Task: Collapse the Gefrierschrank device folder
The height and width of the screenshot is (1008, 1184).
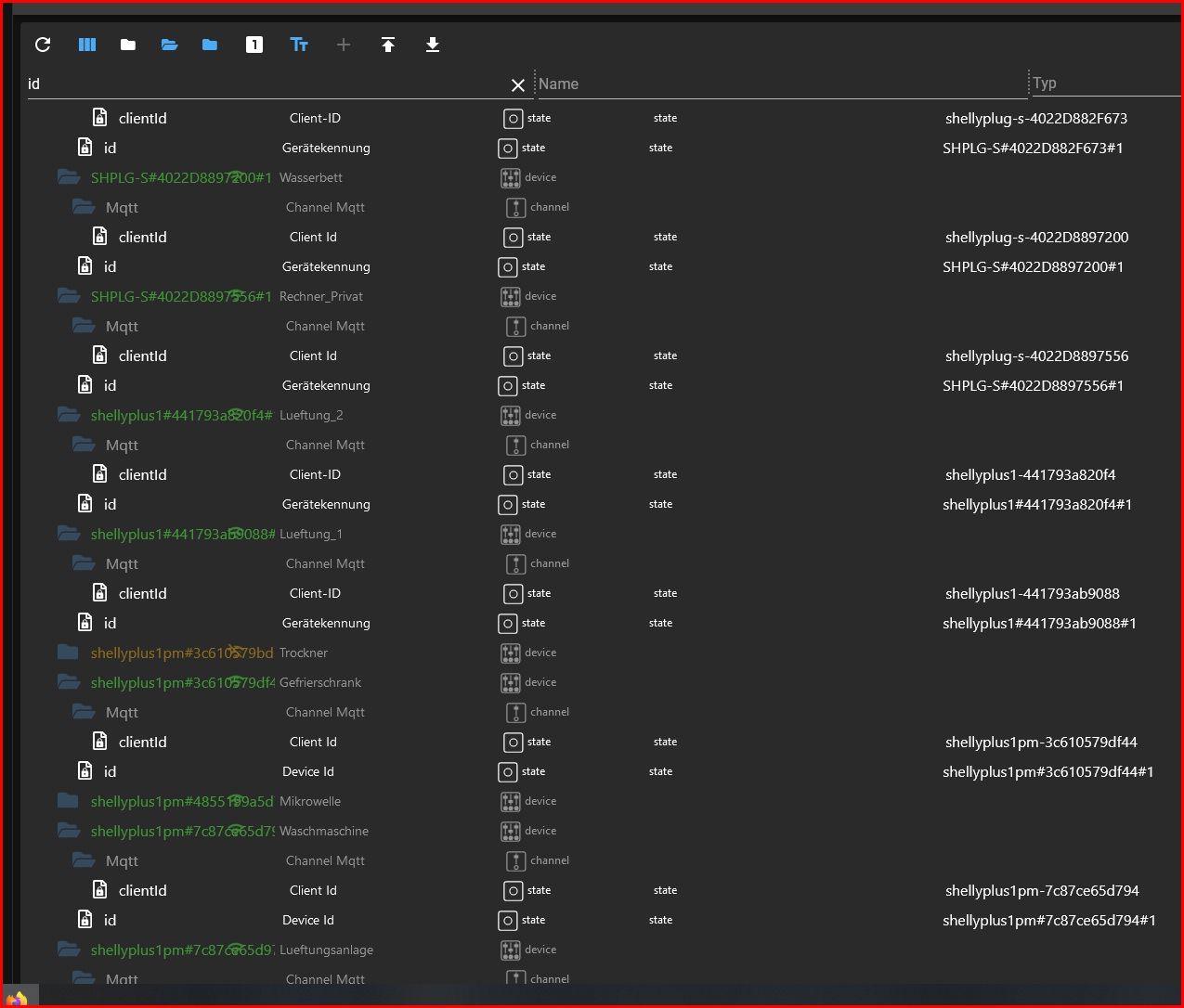Action: [x=68, y=681]
